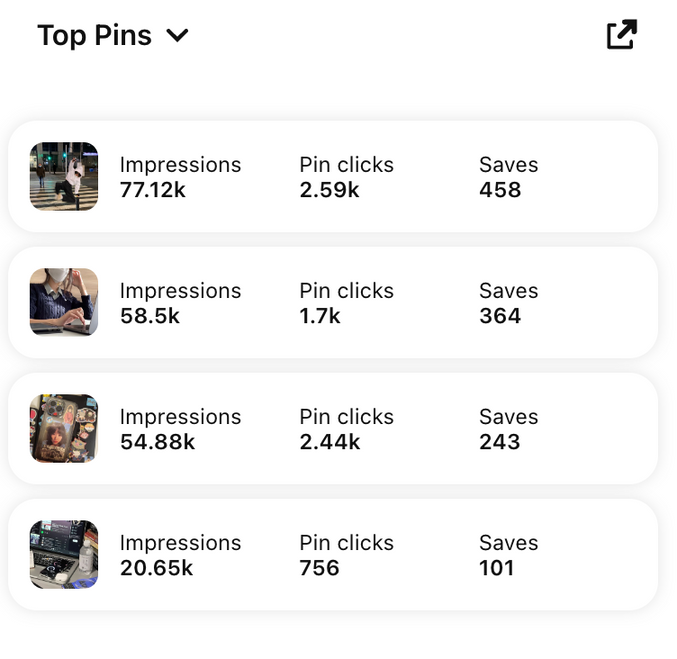Open the desk setup pin thumbnail

point(64,554)
